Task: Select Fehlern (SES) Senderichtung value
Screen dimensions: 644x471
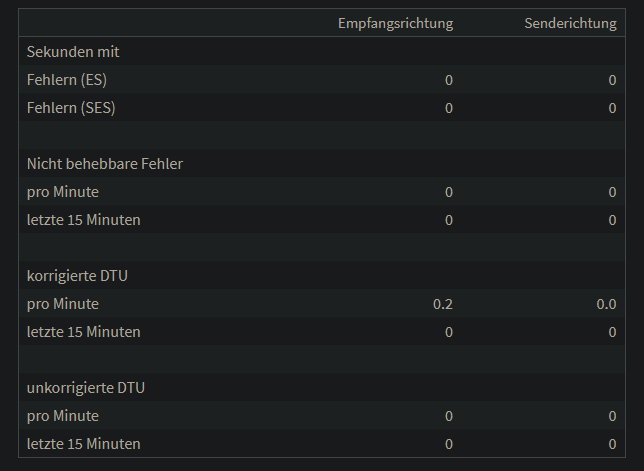Action: 612,107
